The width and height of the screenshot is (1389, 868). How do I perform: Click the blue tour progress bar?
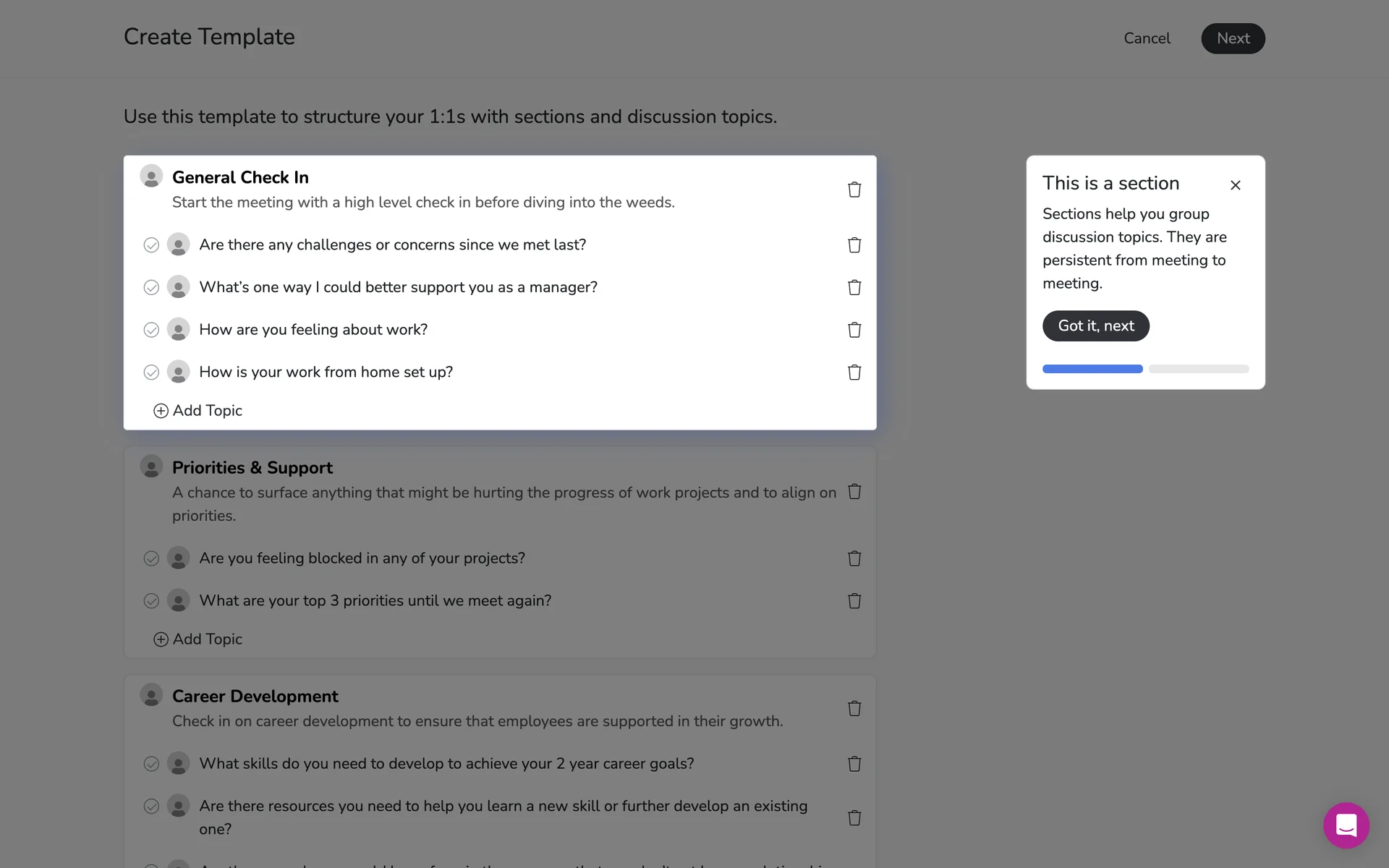(x=1092, y=369)
